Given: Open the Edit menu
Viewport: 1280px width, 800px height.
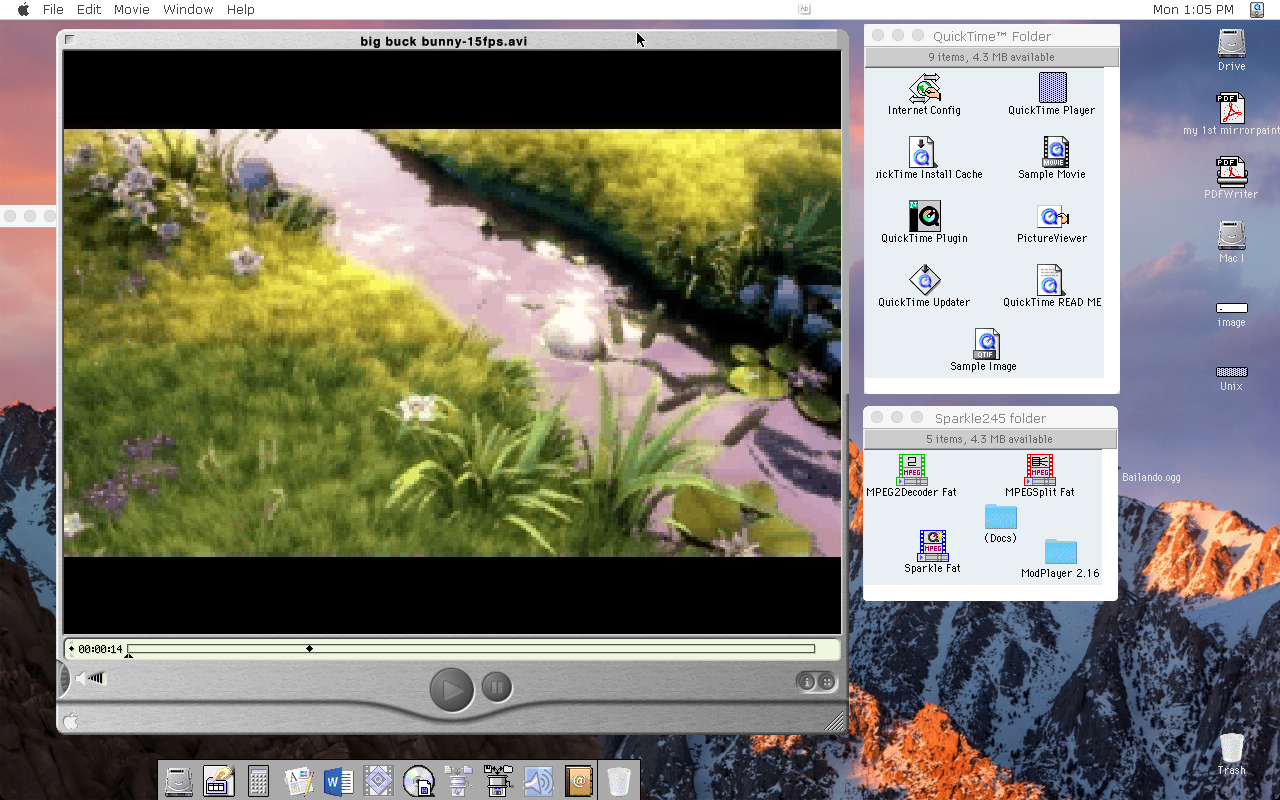Looking at the screenshot, I should coord(89,9).
